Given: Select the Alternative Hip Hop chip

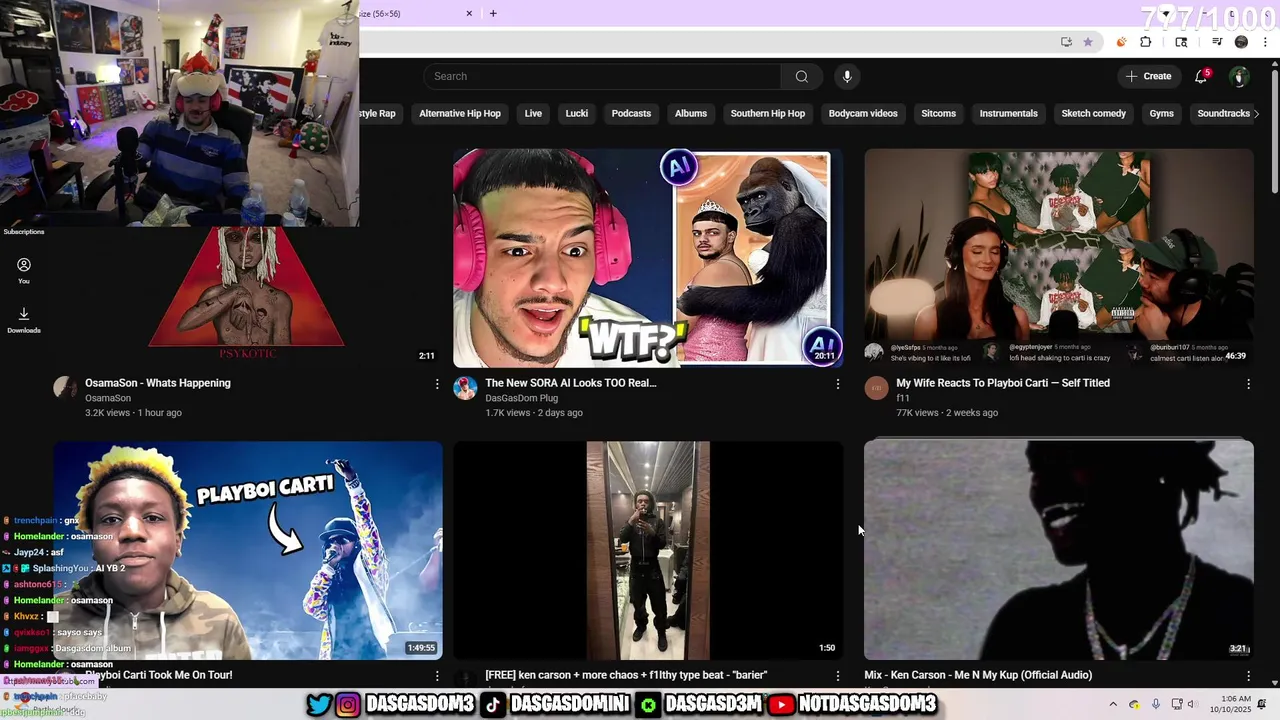Looking at the screenshot, I should 460,114.
